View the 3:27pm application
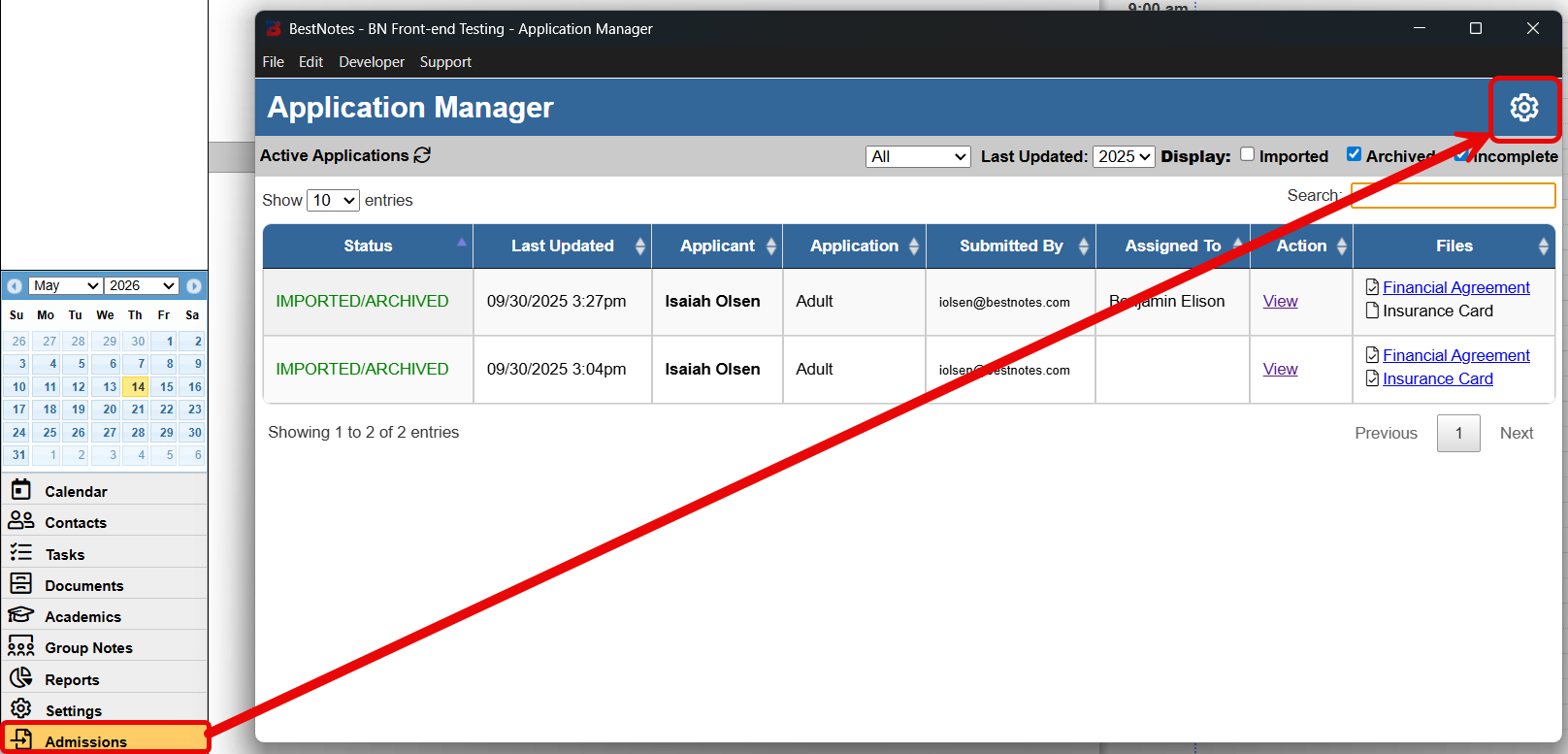Viewport: 1568px width, 754px height. click(1280, 301)
